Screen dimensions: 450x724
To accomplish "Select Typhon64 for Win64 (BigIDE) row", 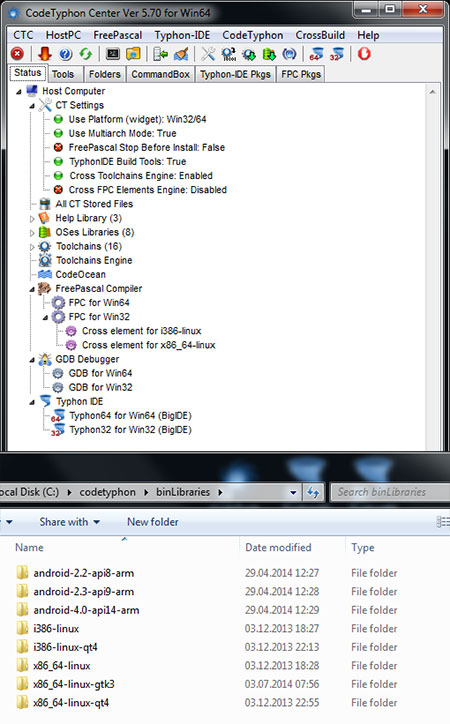I will point(130,416).
